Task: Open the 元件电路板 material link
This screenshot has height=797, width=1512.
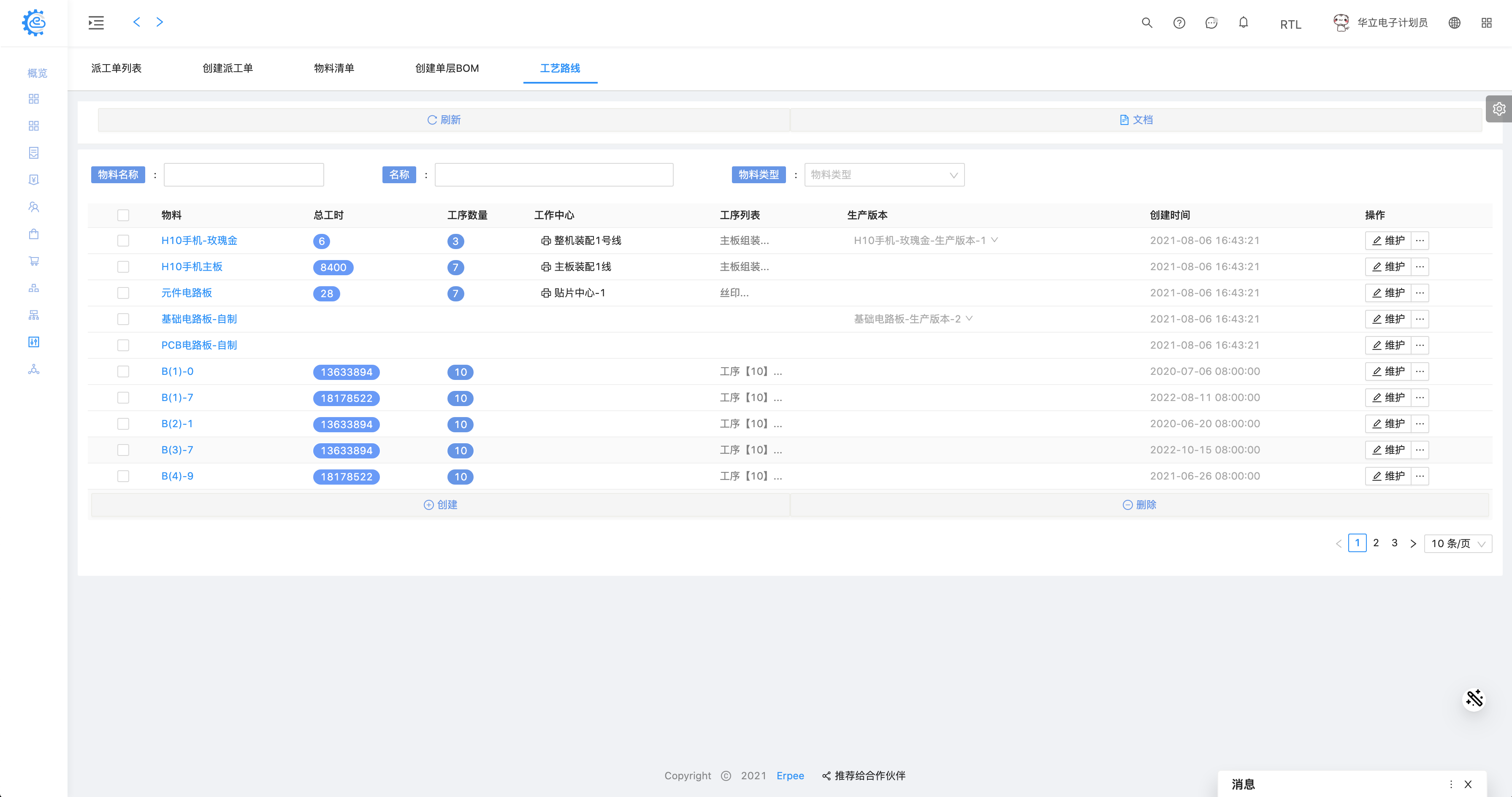Action: 187,293
